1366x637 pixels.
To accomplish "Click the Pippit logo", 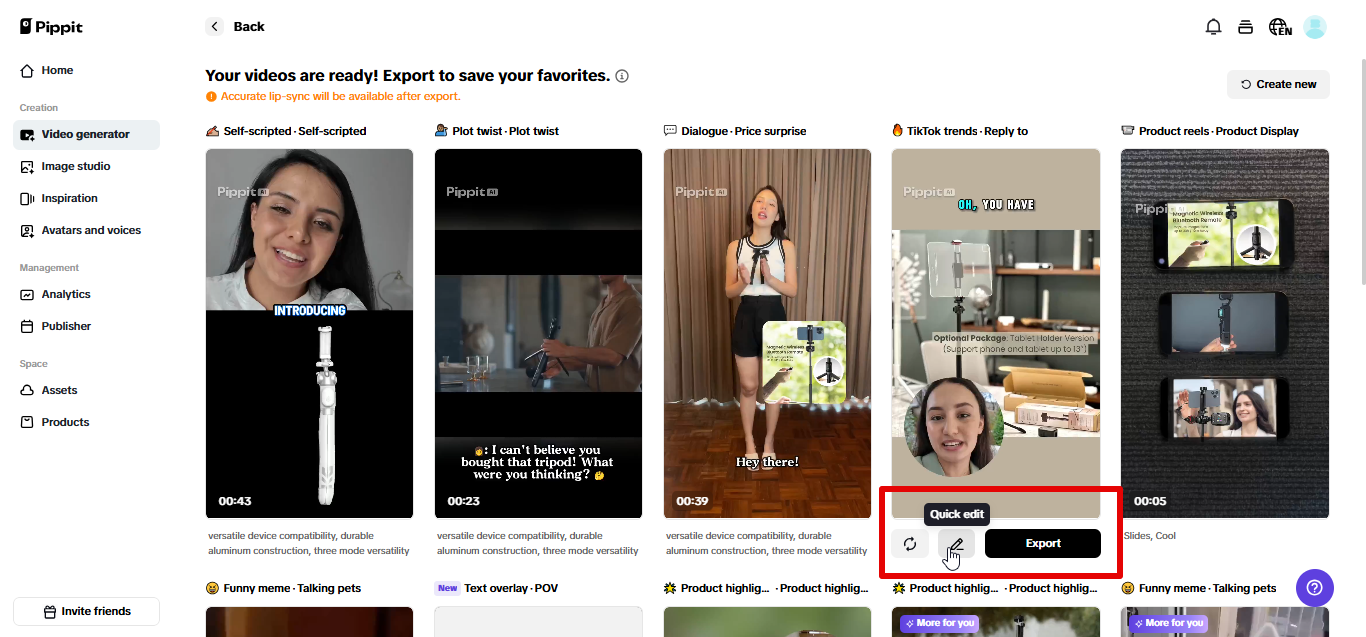I will [51, 27].
